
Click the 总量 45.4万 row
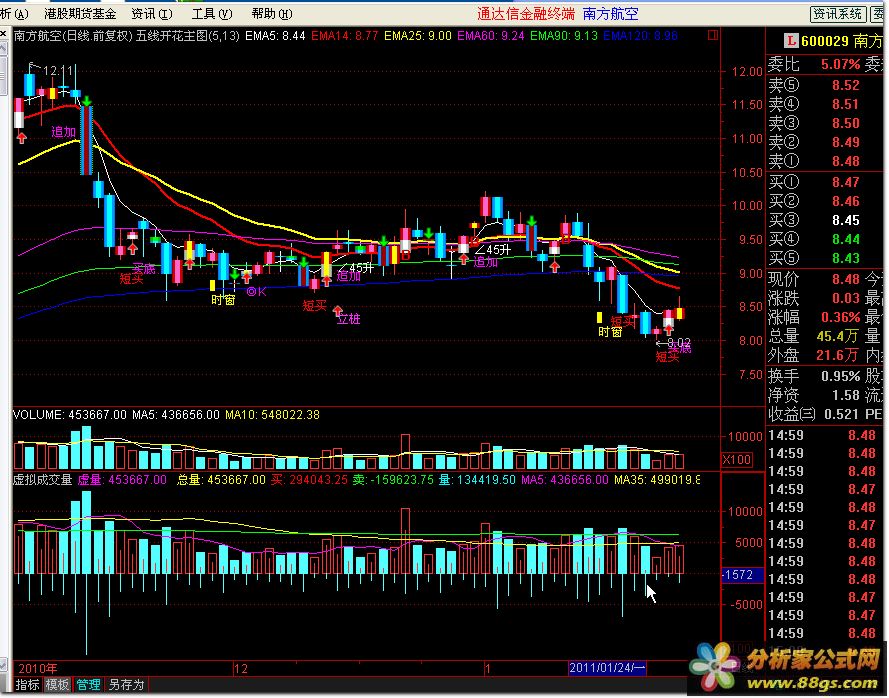(814, 337)
